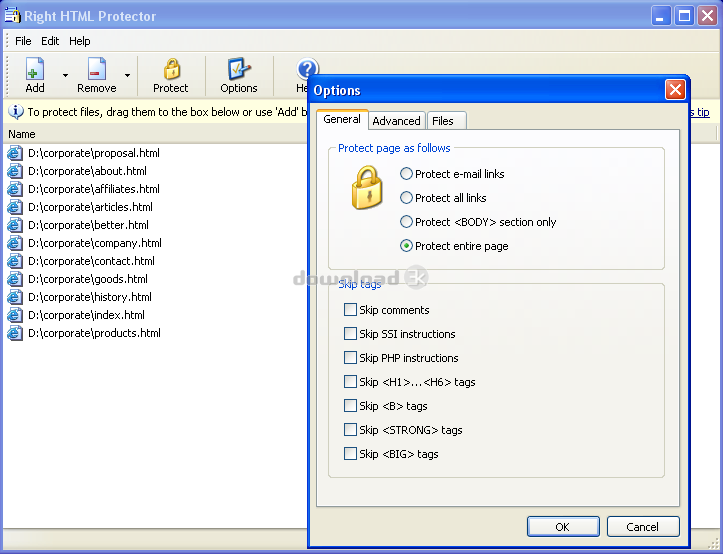Select D:\corporate\proposal.html in the list

pos(94,153)
